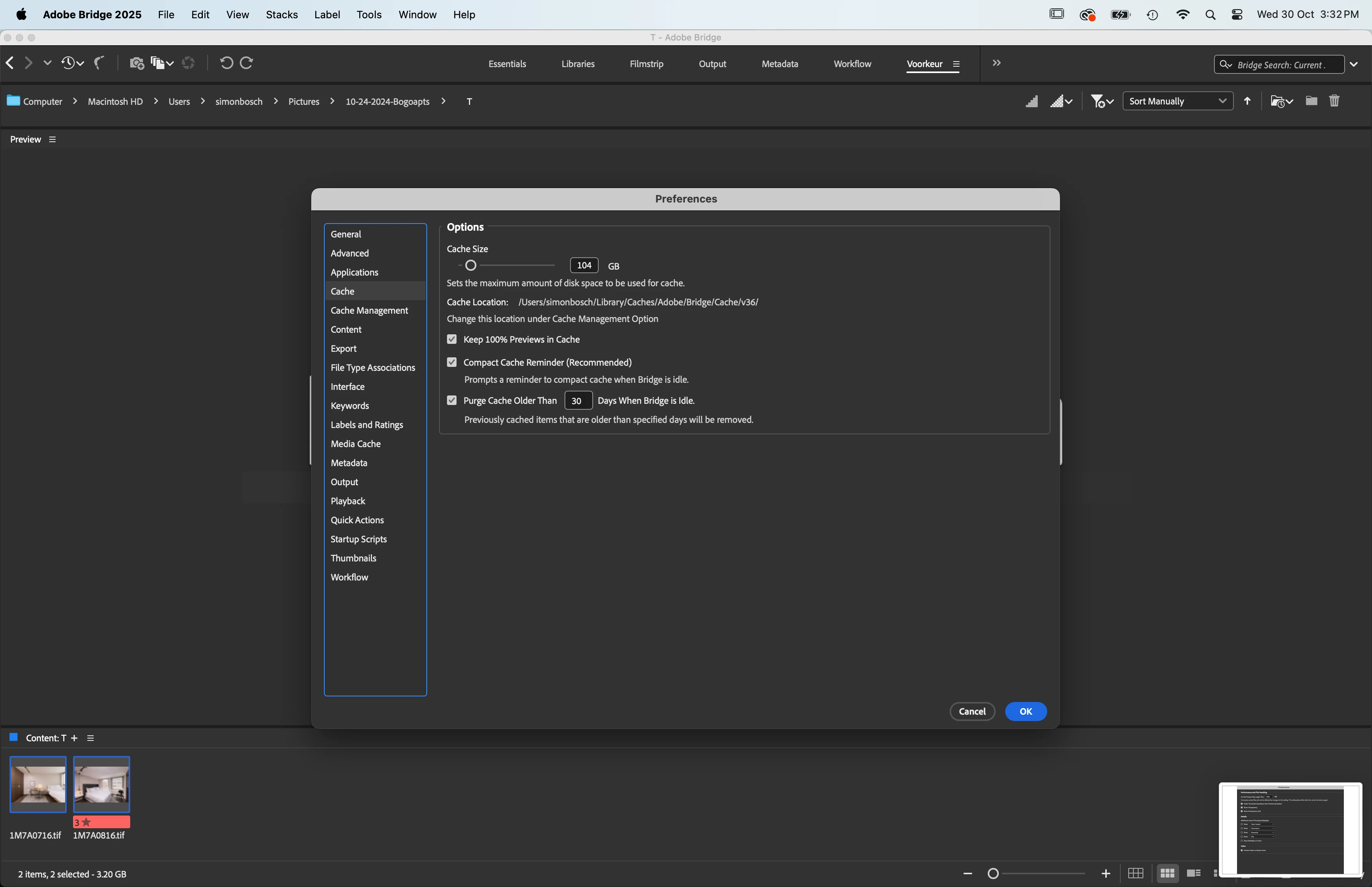The width and height of the screenshot is (1372, 887).
Task: Click the Get Photos from Camera icon
Action: [137, 63]
